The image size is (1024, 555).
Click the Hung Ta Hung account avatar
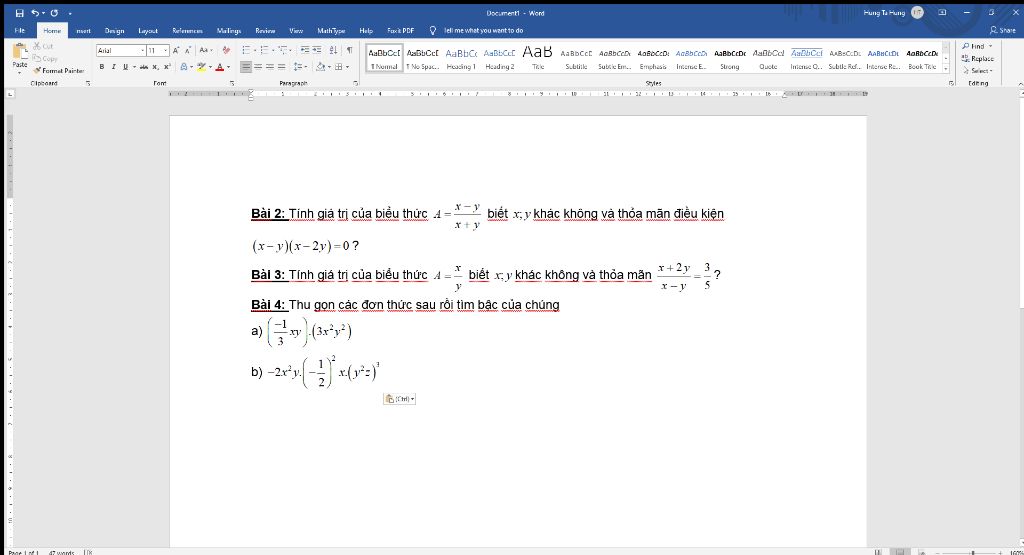918,12
